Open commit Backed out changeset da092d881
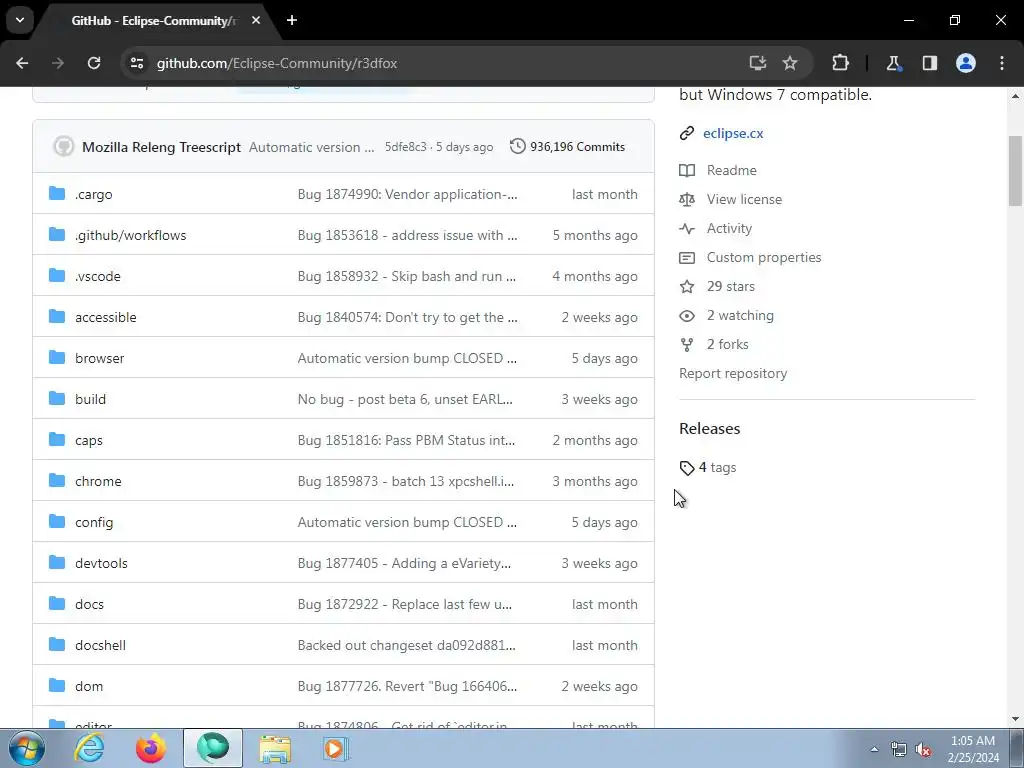 click(x=406, y=645)
